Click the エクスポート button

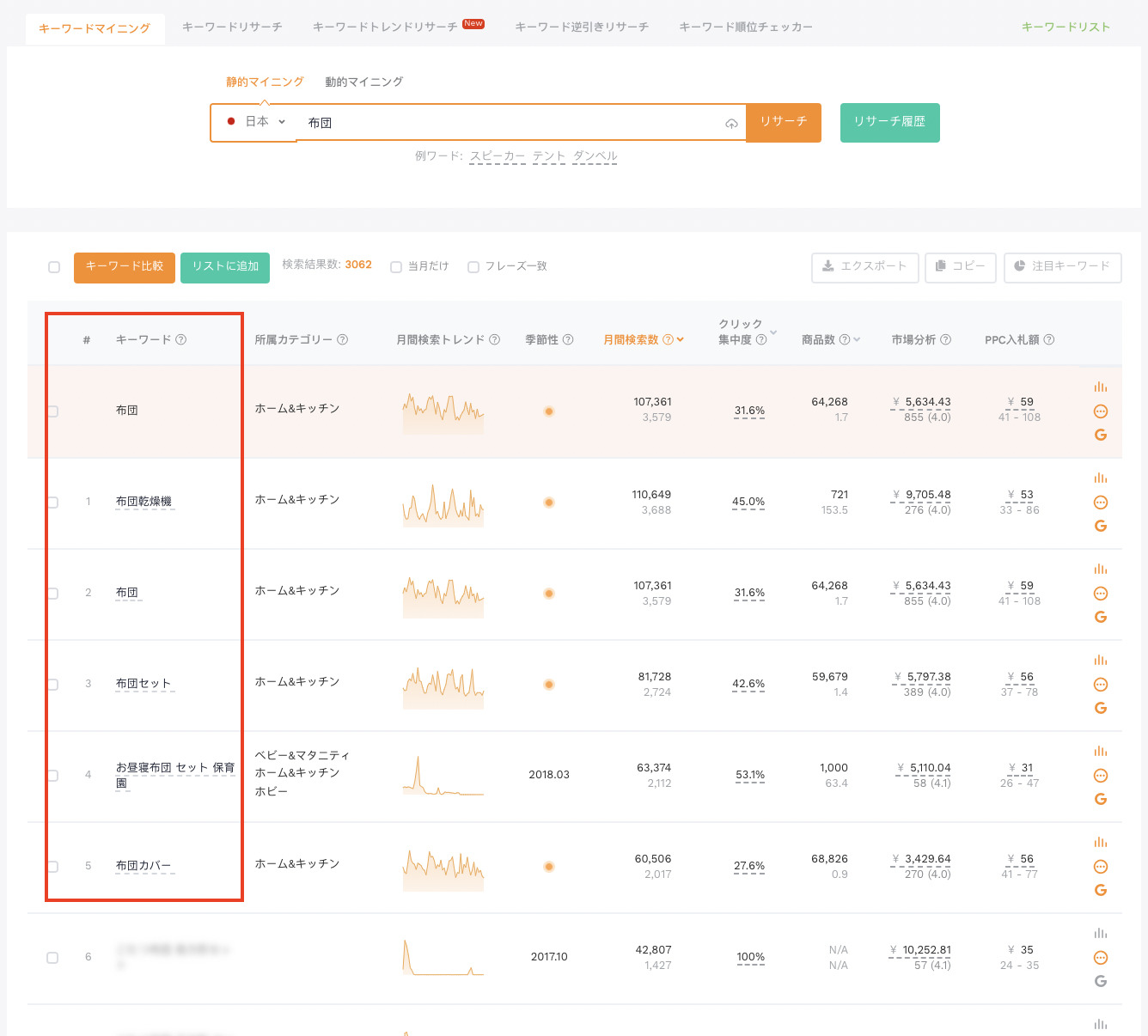(864, 266)
